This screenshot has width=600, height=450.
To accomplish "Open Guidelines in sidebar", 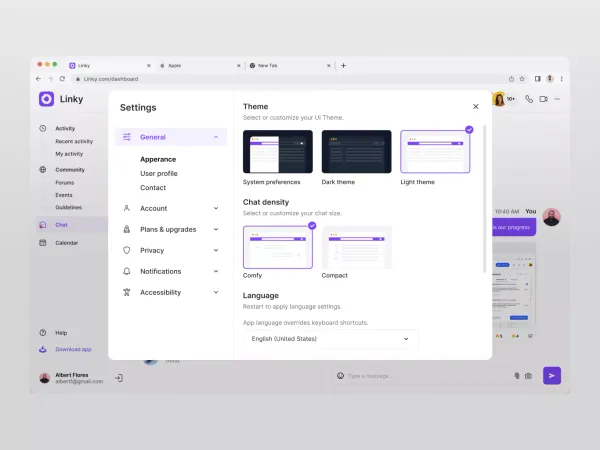I will click(x=68, y=207).
